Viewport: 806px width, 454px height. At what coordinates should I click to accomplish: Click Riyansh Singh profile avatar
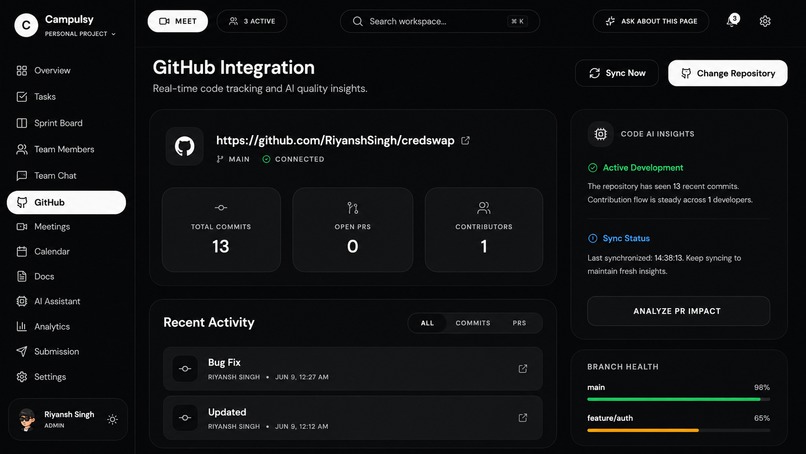click(27, 420)
